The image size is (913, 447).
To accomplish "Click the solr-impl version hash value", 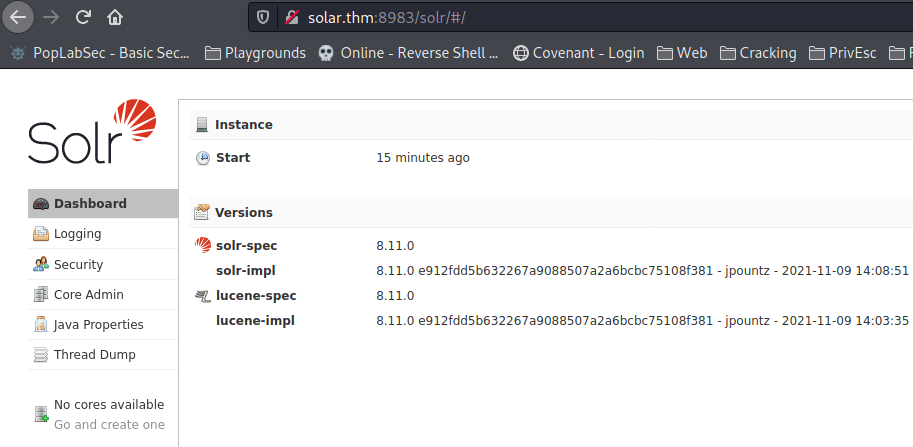I will pyautogui.click(x=642, y=271).
